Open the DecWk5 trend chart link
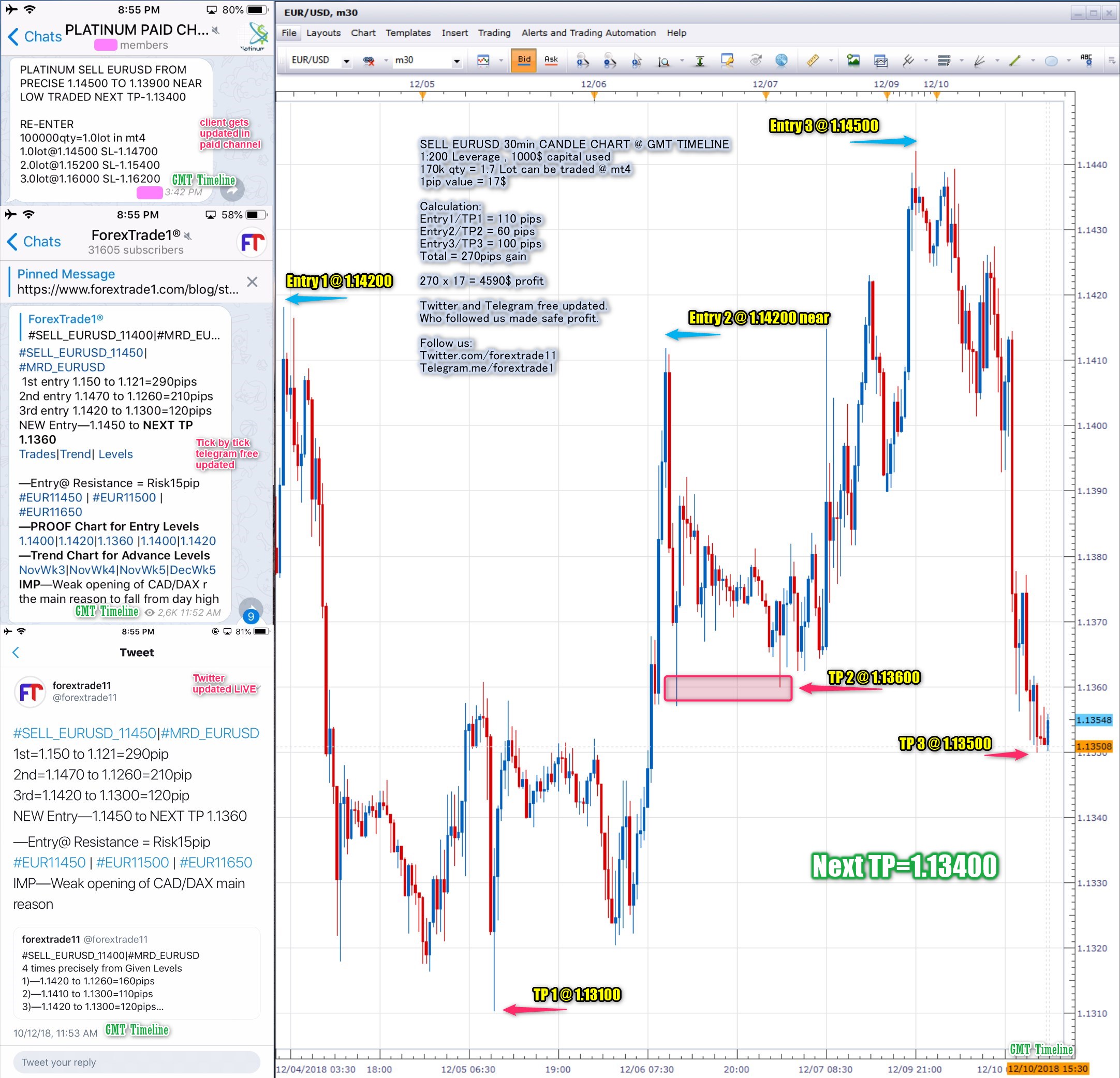Image resolution: width=1120 pixels, height=1078 pixels. [x=193, y=570]
